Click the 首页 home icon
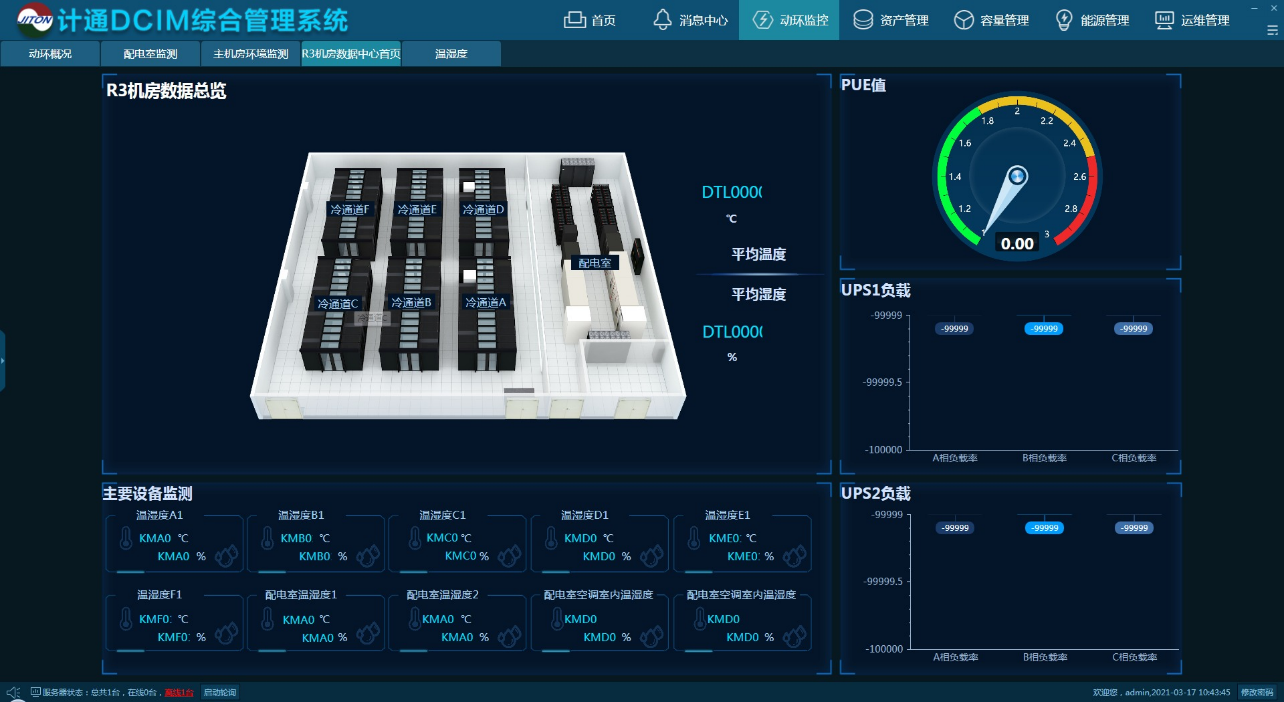Viewport: 1284px width, 702px height. click(574, 20)
